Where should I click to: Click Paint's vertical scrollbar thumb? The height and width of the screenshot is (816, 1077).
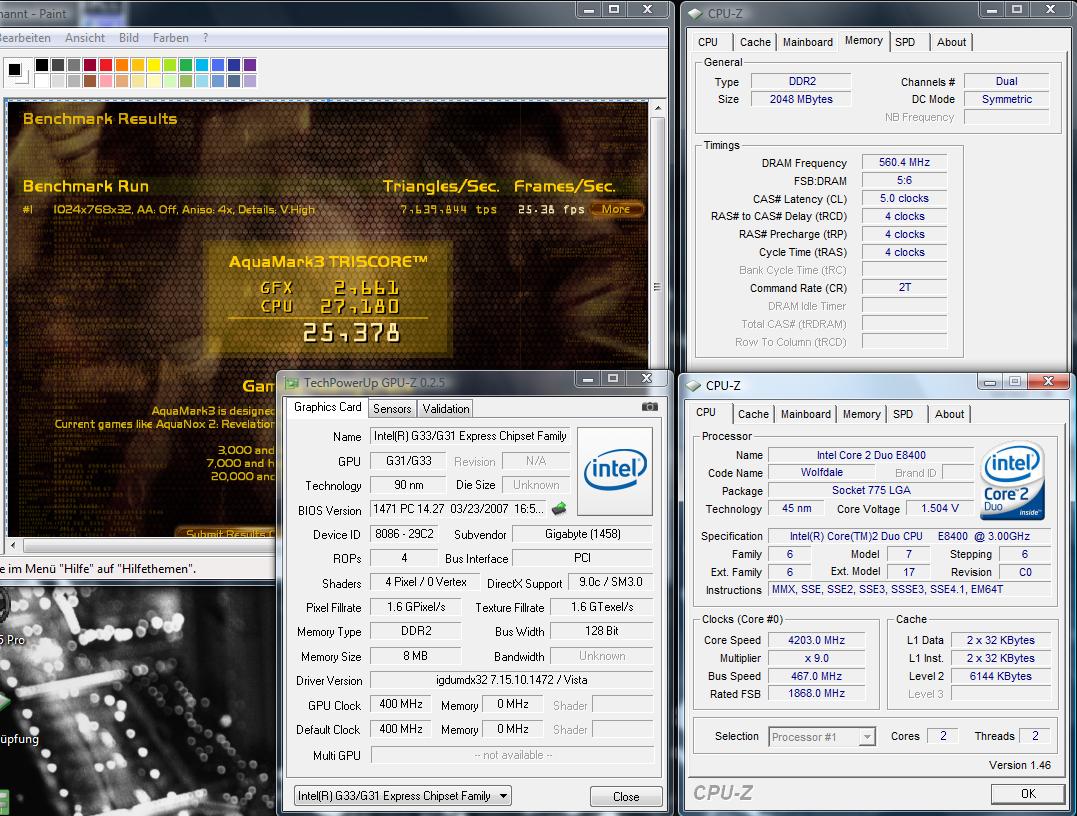click(657, 286)
